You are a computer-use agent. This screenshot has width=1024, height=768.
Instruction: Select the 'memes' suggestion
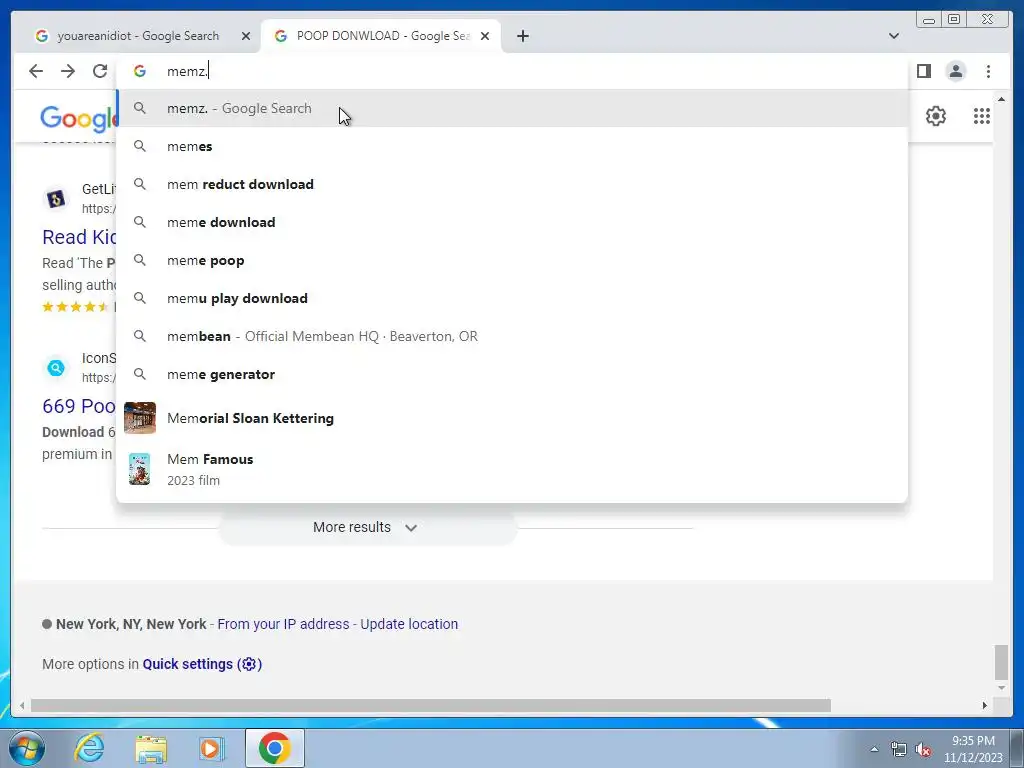512,146
